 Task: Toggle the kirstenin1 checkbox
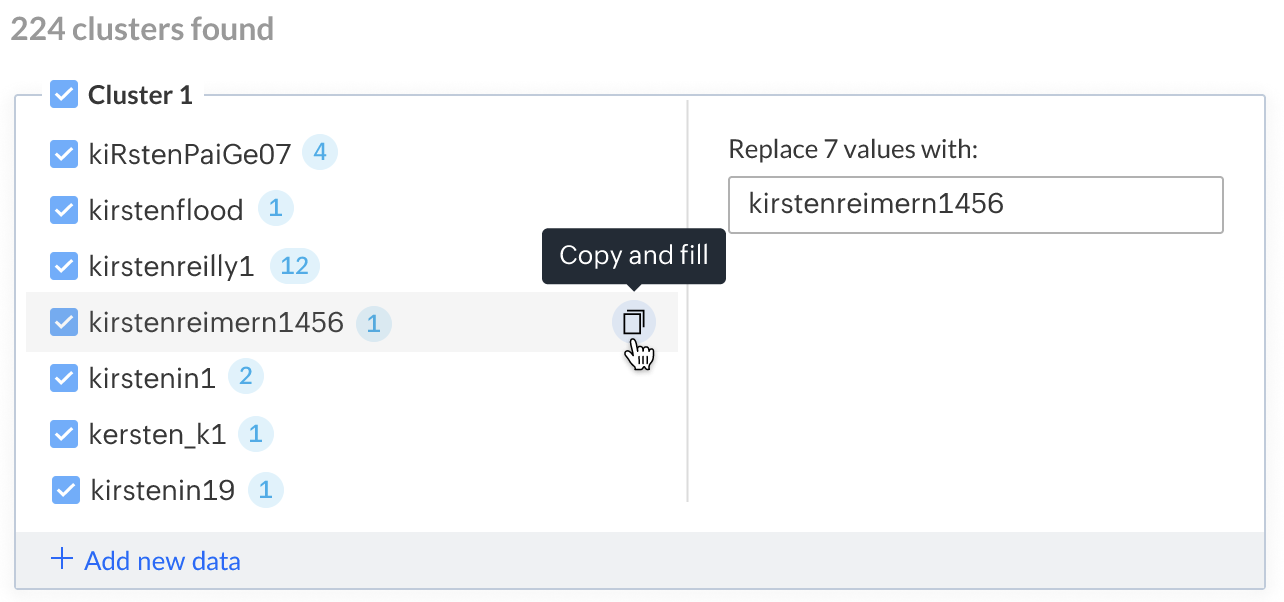64,378
